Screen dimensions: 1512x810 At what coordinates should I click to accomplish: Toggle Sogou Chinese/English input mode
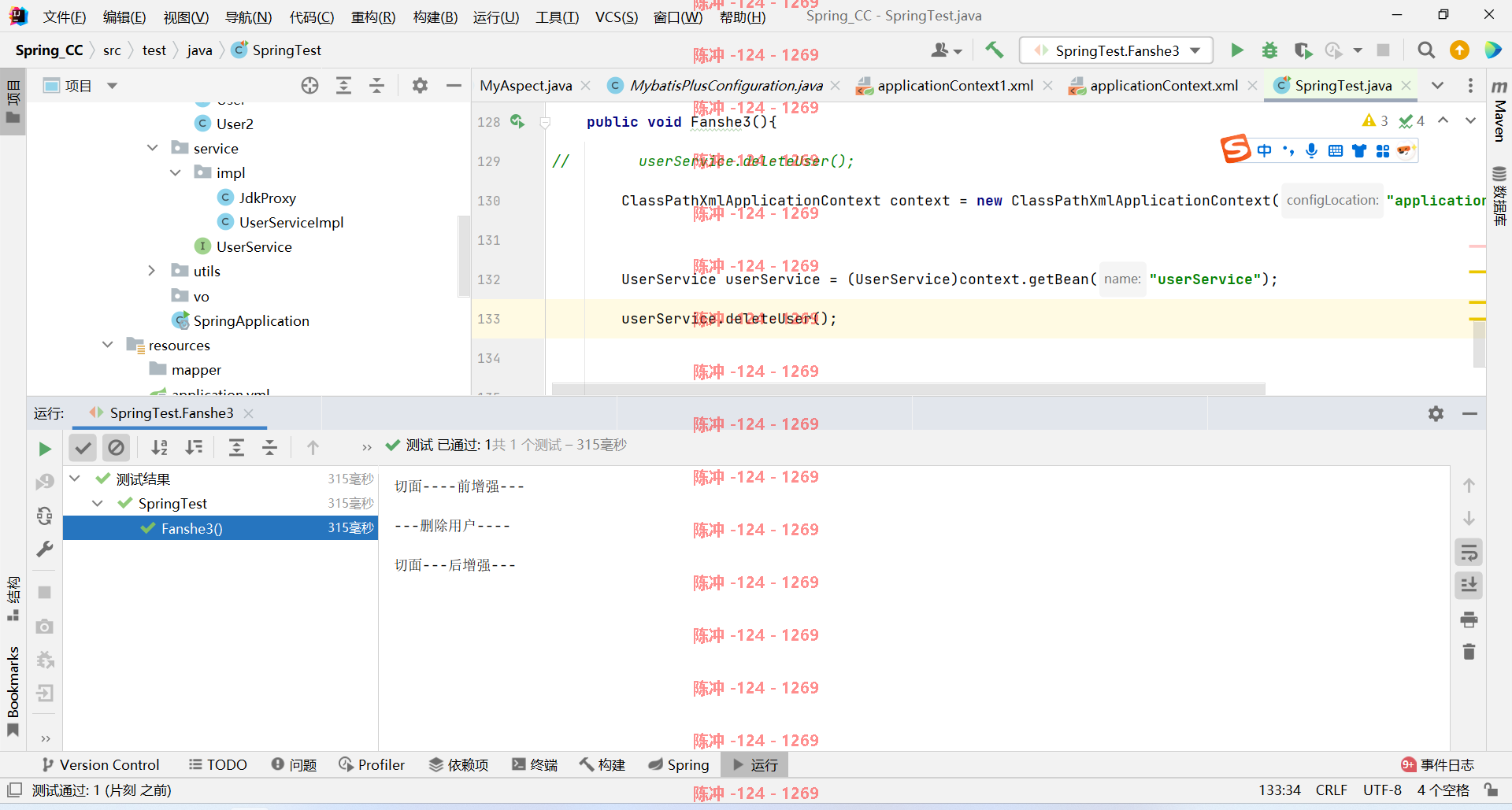coord(1264,150)
